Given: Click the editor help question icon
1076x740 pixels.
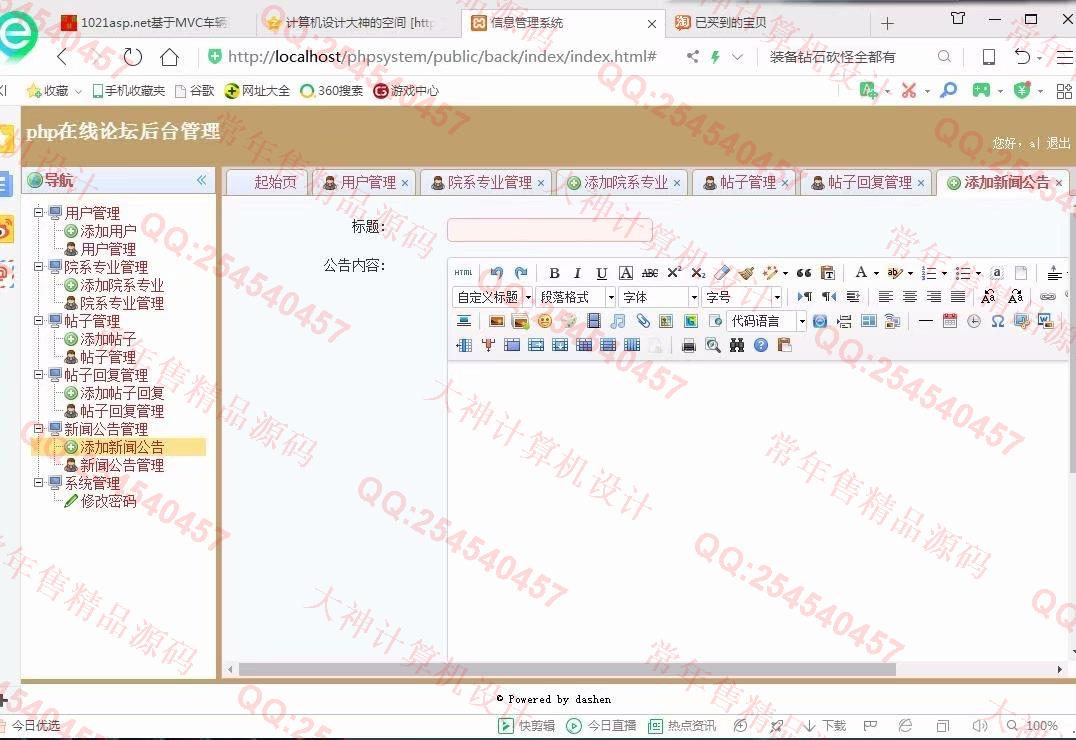Looking at the screenshot, I should coord(761,345).
